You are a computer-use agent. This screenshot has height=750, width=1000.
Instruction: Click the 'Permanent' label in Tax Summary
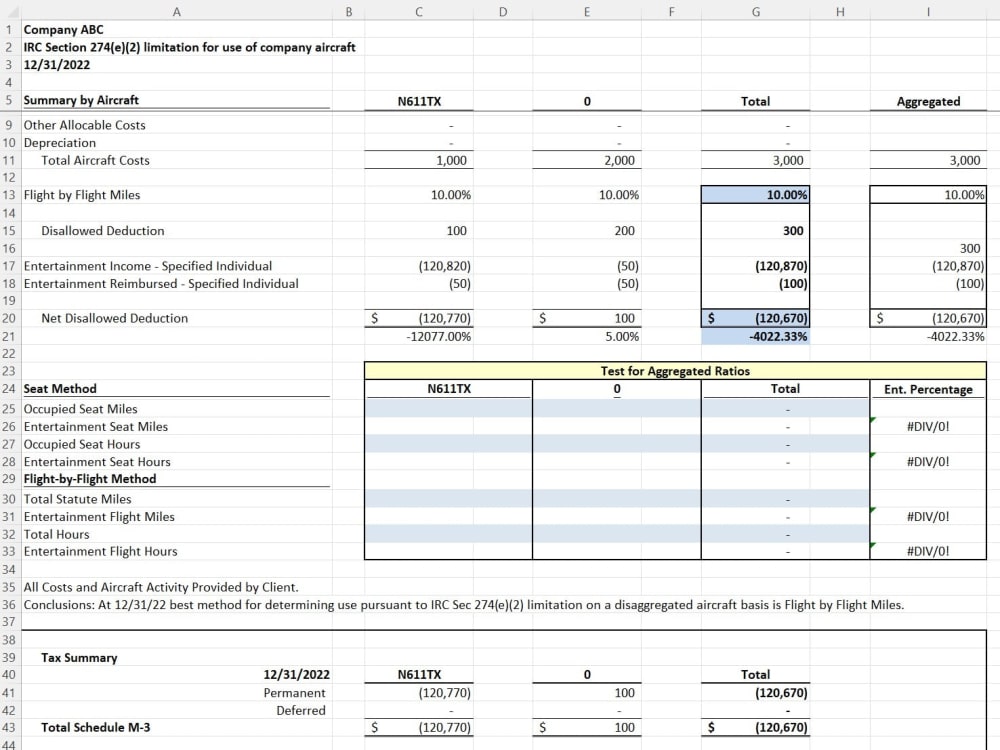click(294, 693)
